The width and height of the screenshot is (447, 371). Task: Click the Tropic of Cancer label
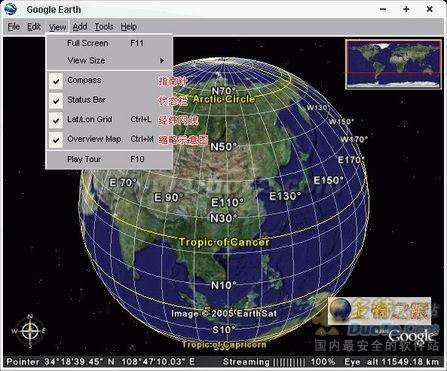(224, 242)
